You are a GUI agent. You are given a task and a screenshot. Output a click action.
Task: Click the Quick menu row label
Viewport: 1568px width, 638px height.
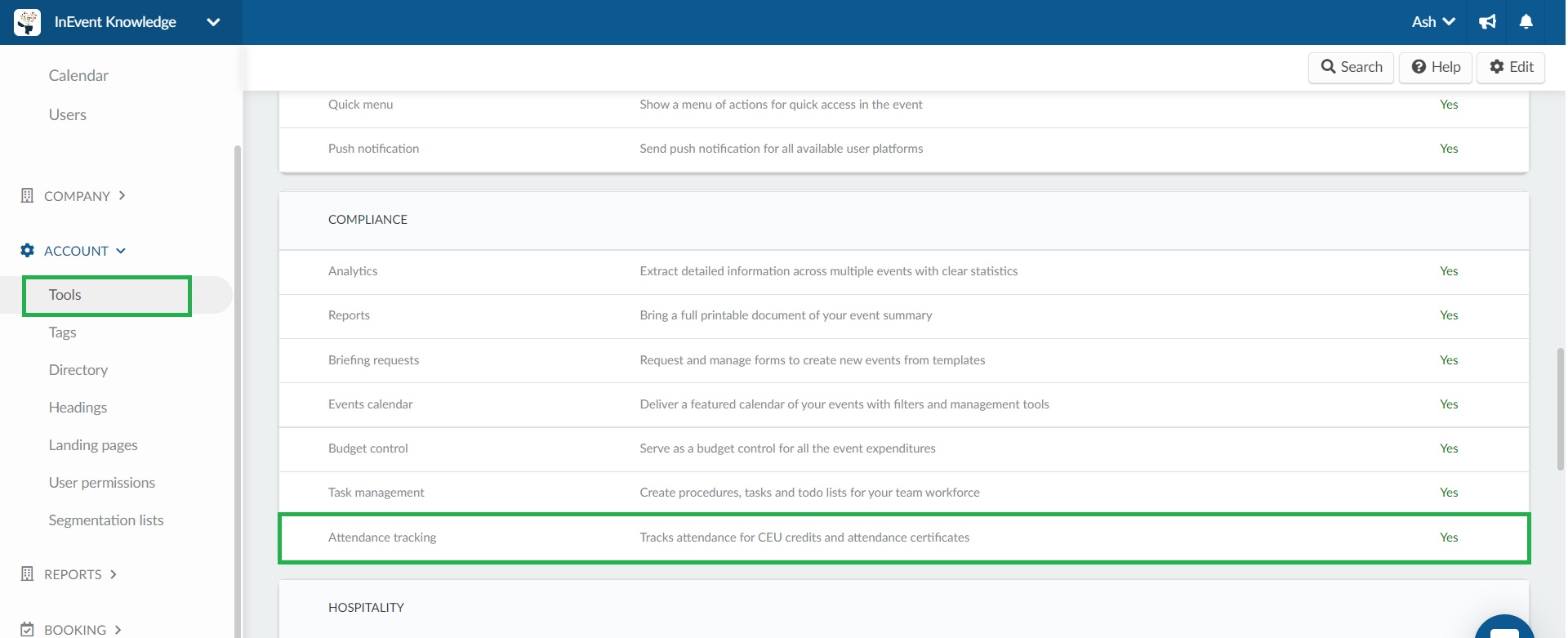click(361, 105)
